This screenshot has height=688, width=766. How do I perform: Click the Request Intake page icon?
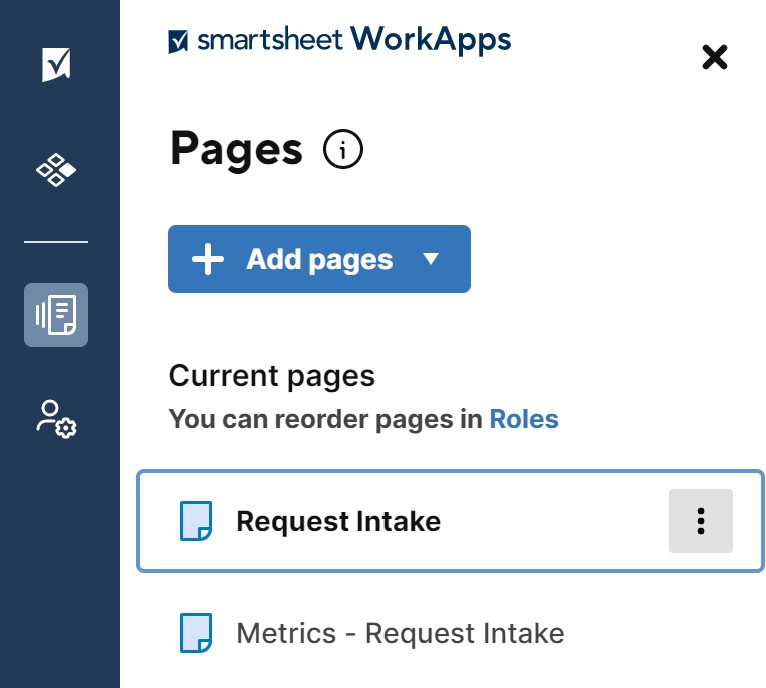pyautogui.click(x=196, y=521)
